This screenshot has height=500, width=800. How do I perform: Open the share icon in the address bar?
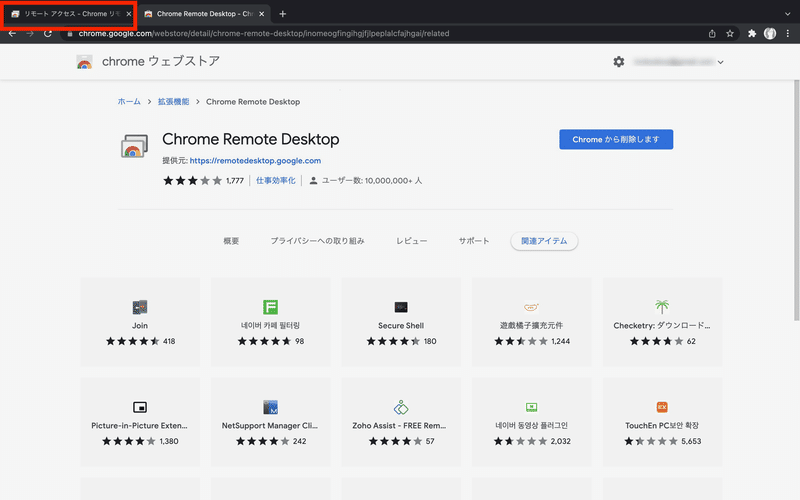tap(712, 34)
